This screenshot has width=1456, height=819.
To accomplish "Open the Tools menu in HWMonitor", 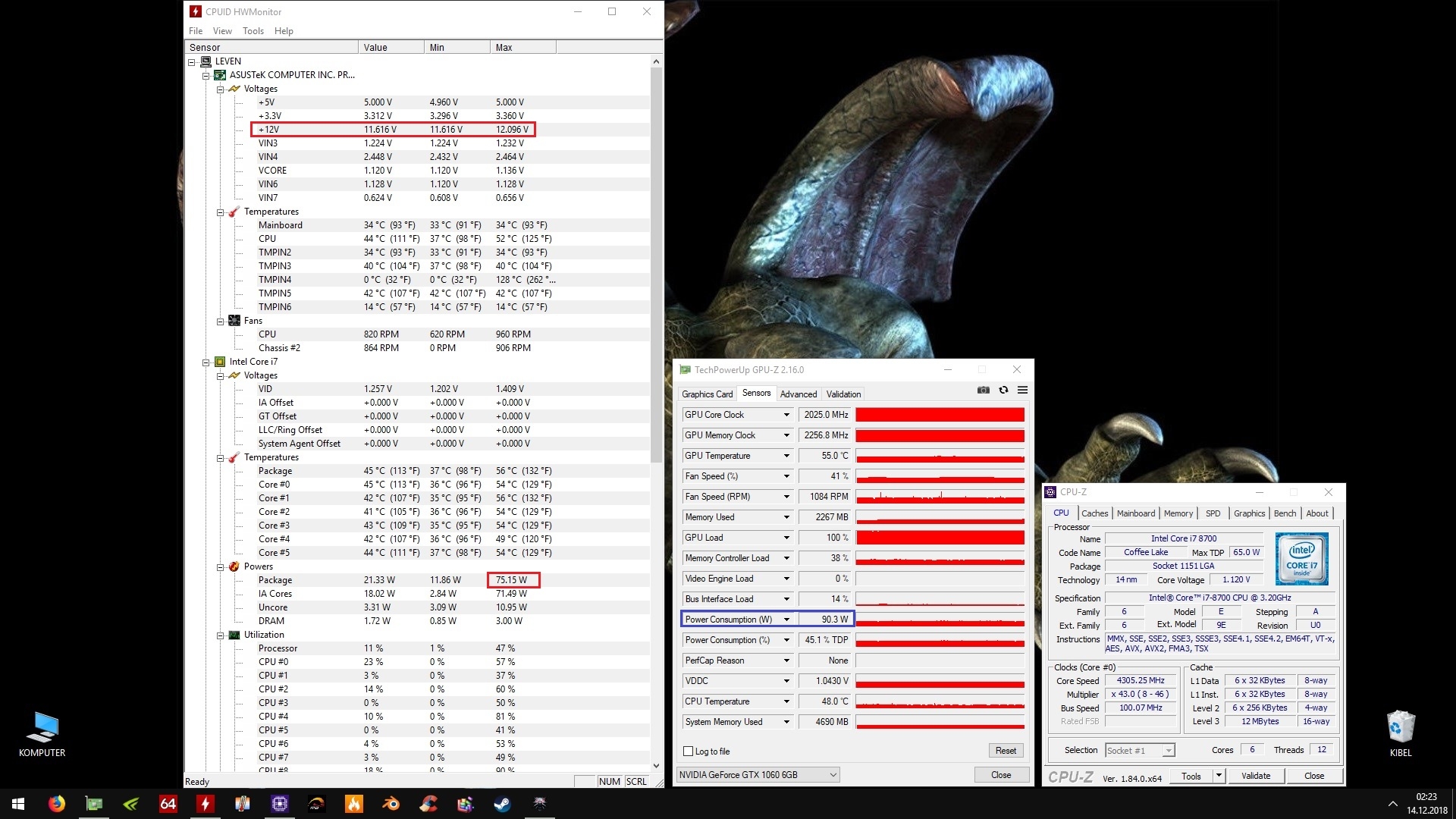I will click(253, 31).
